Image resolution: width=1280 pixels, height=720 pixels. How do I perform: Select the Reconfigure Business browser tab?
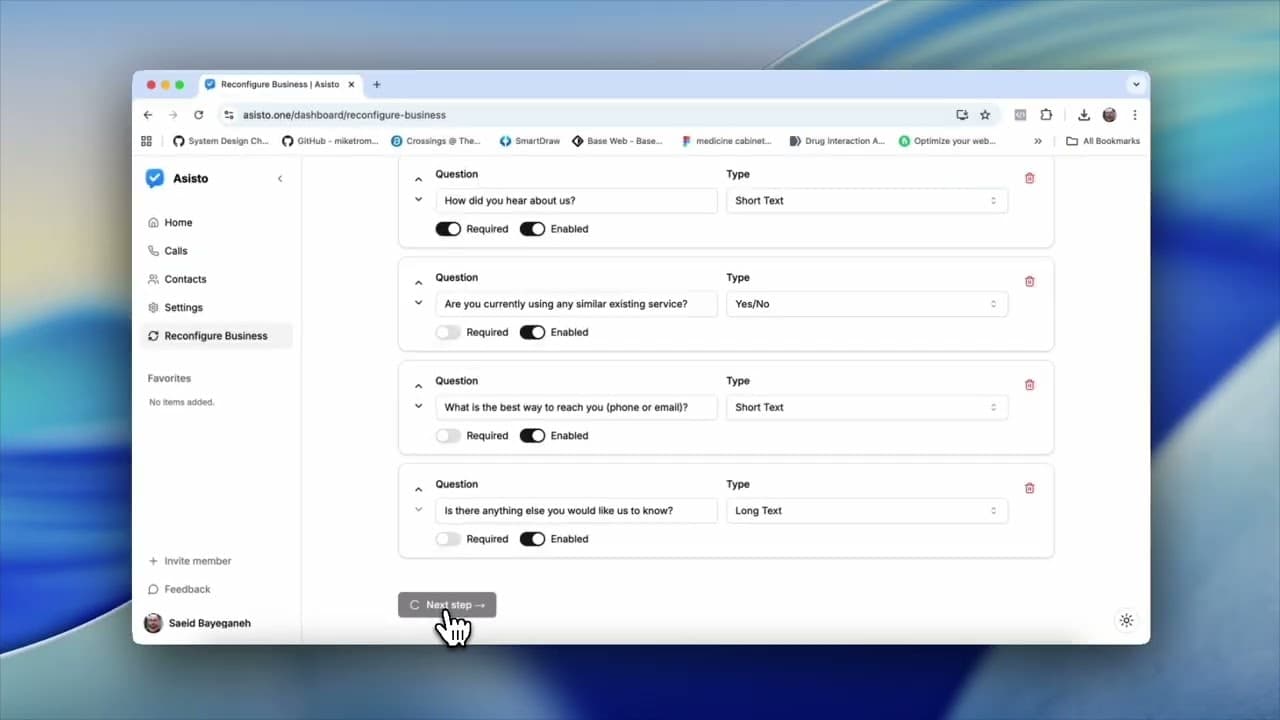(x=277, y=84)
